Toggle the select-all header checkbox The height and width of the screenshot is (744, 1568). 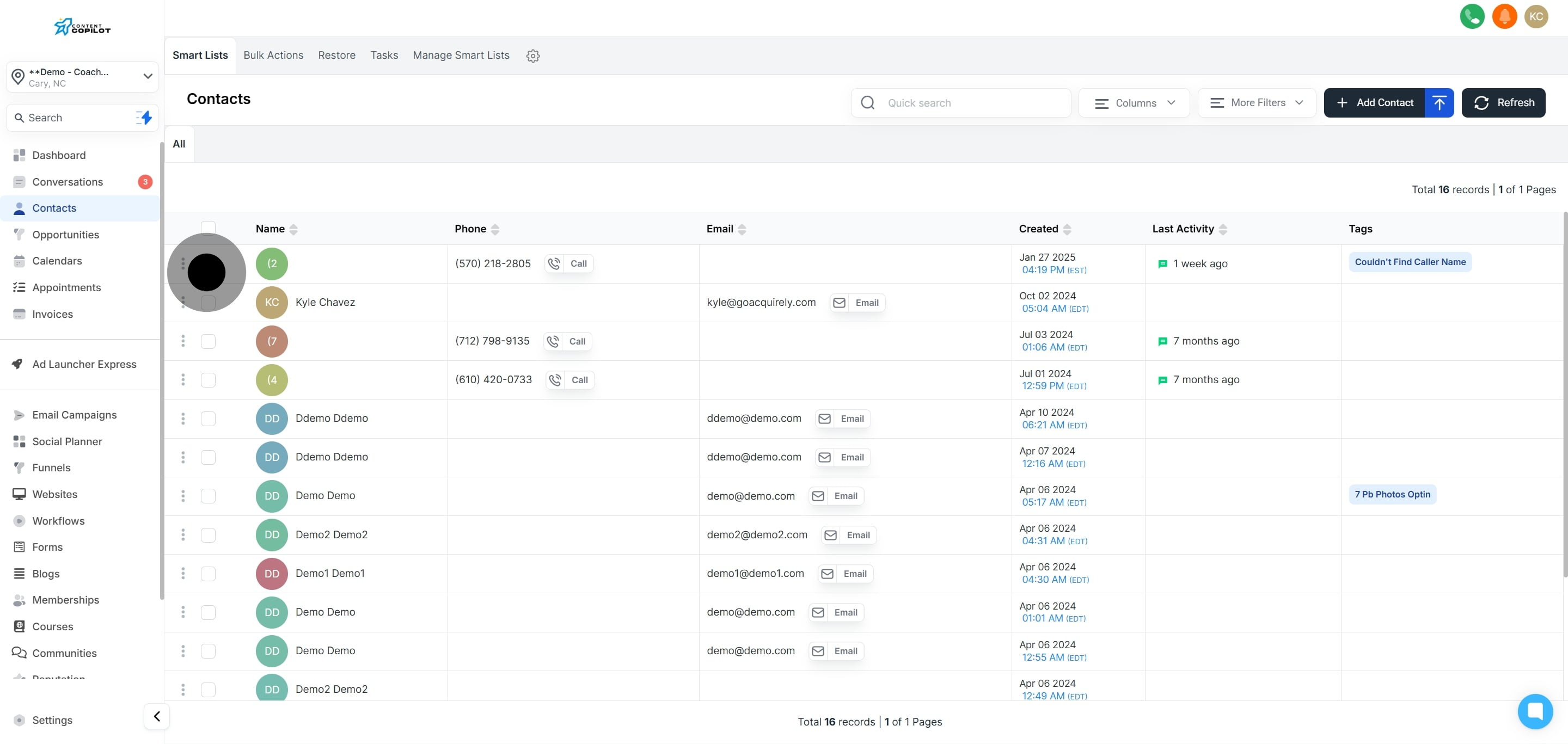click(x=208, y=227)
